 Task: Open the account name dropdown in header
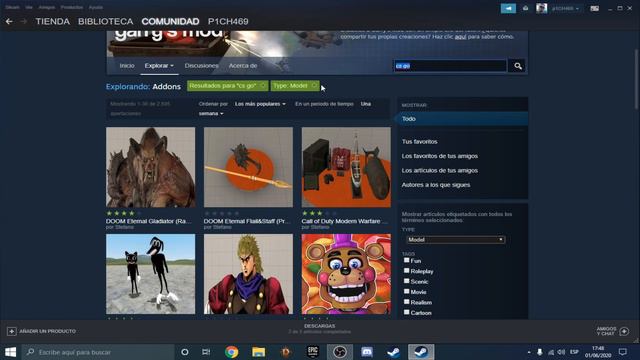coord(565,8)
